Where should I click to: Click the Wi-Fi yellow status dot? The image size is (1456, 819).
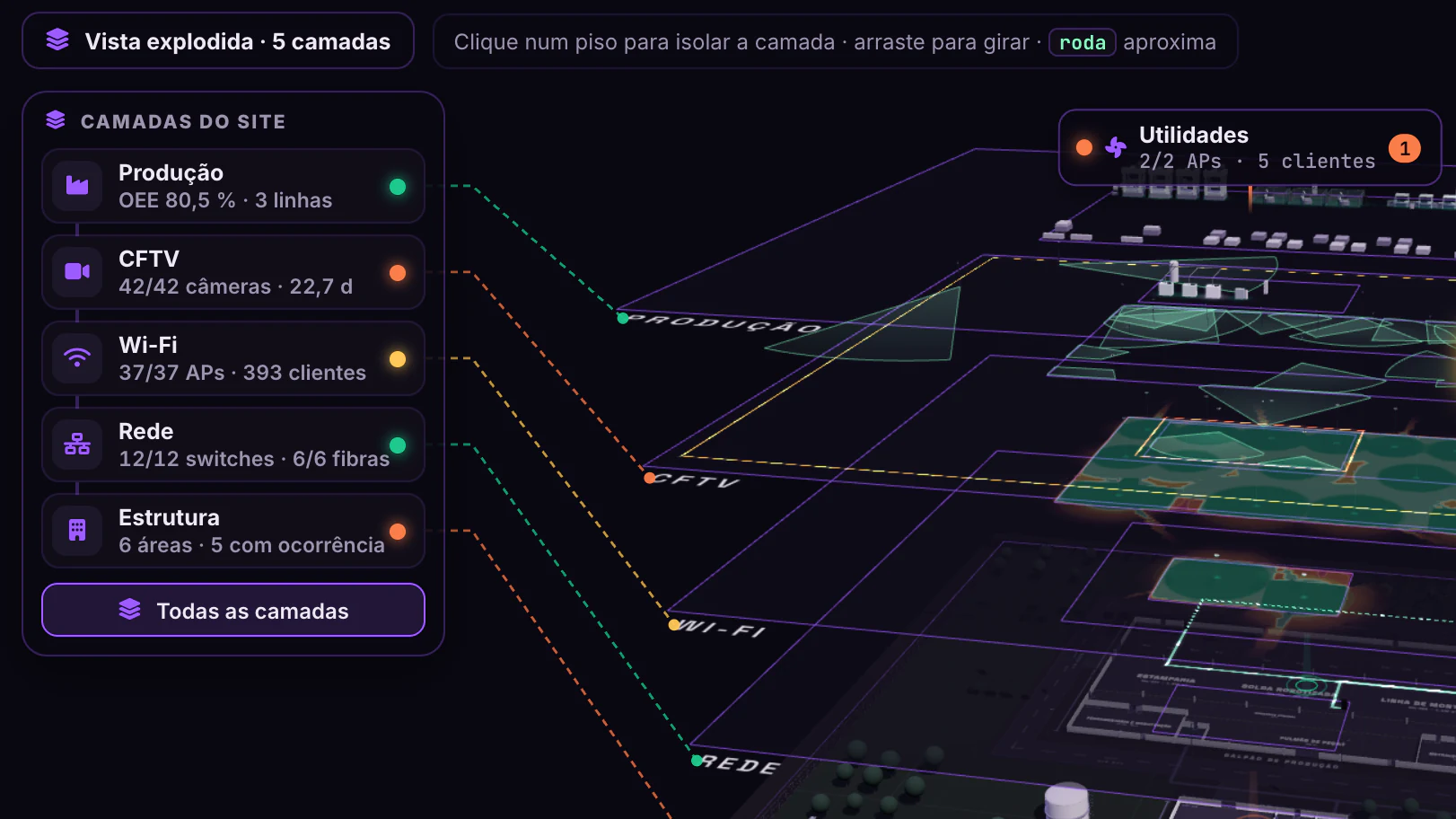[x=398, y=358]
